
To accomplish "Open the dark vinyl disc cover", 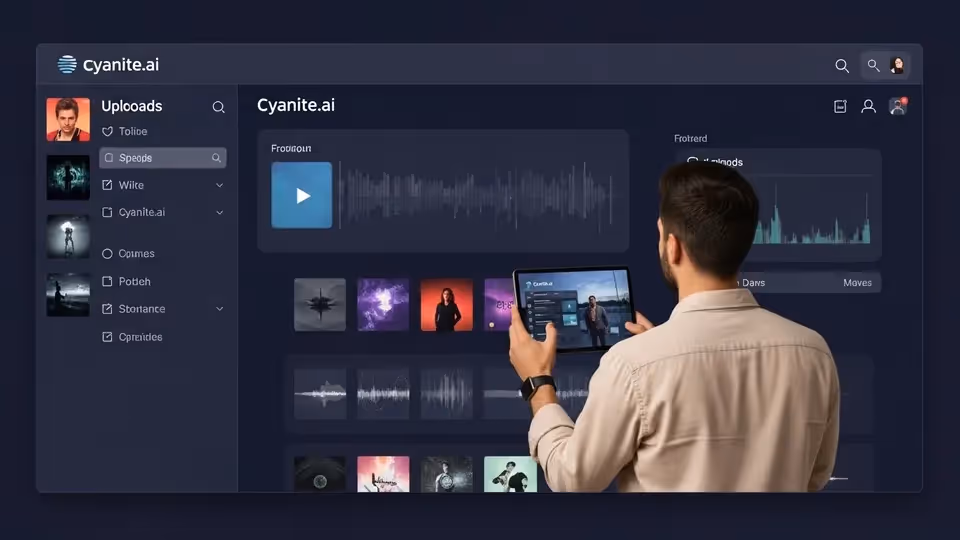I will (320, 474).
